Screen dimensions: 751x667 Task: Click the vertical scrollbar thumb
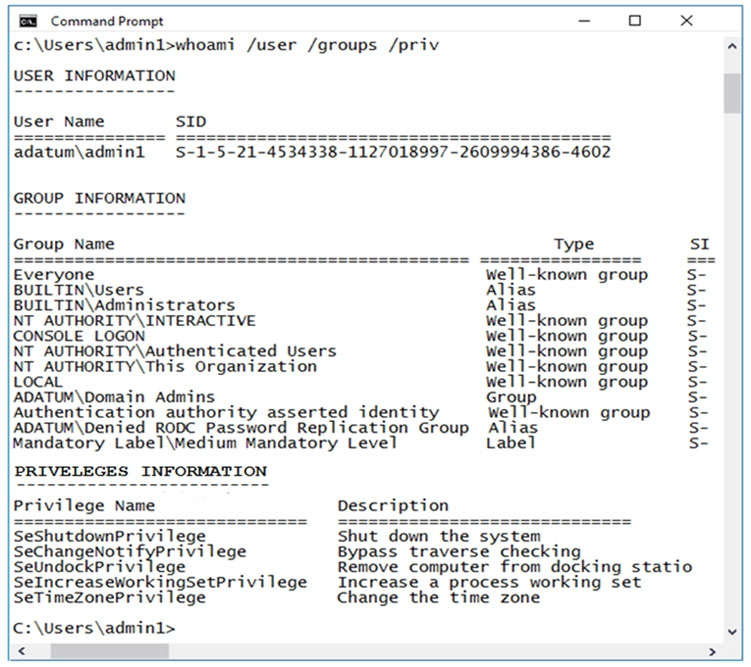(732, 93)
